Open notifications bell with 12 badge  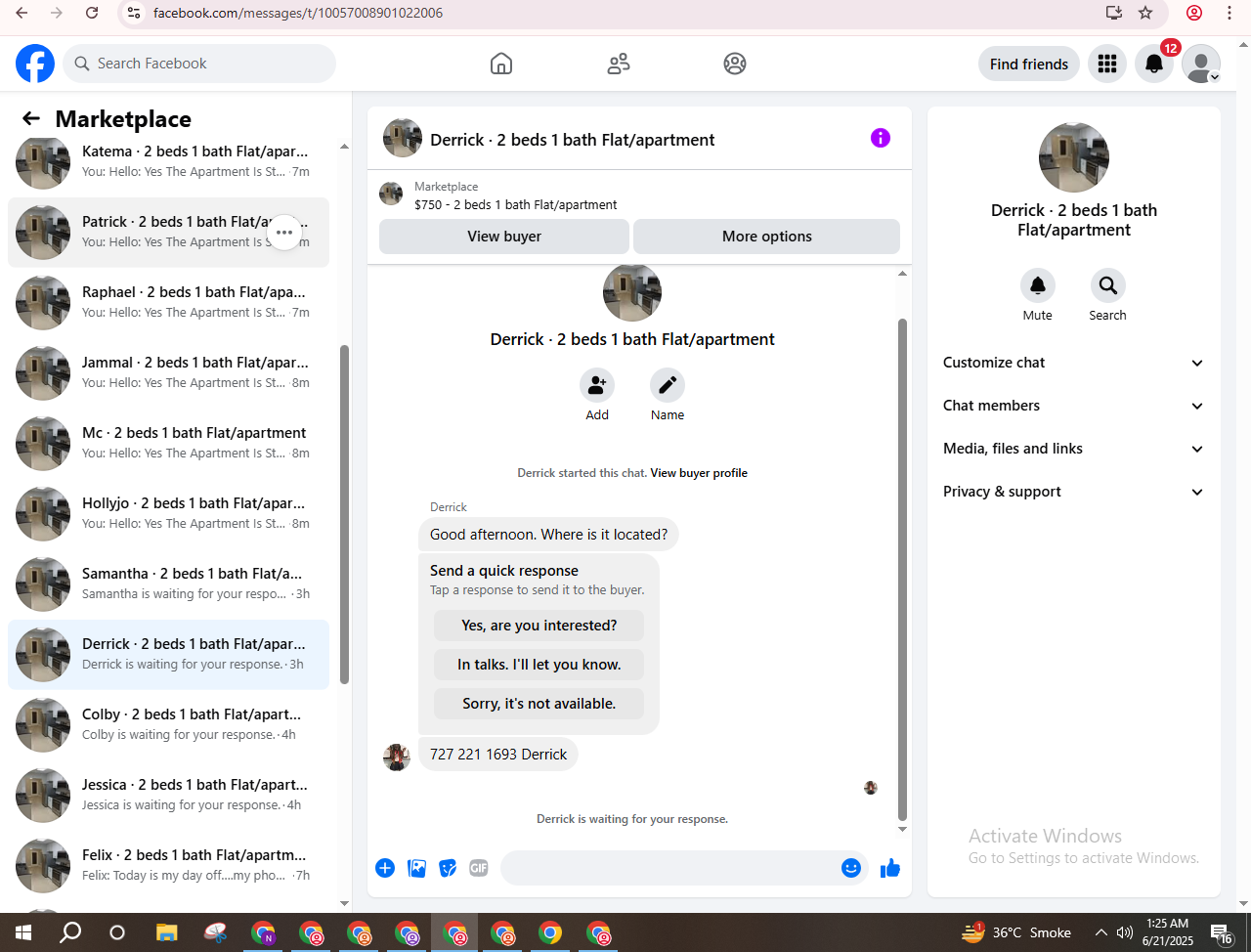[1154, 64]
